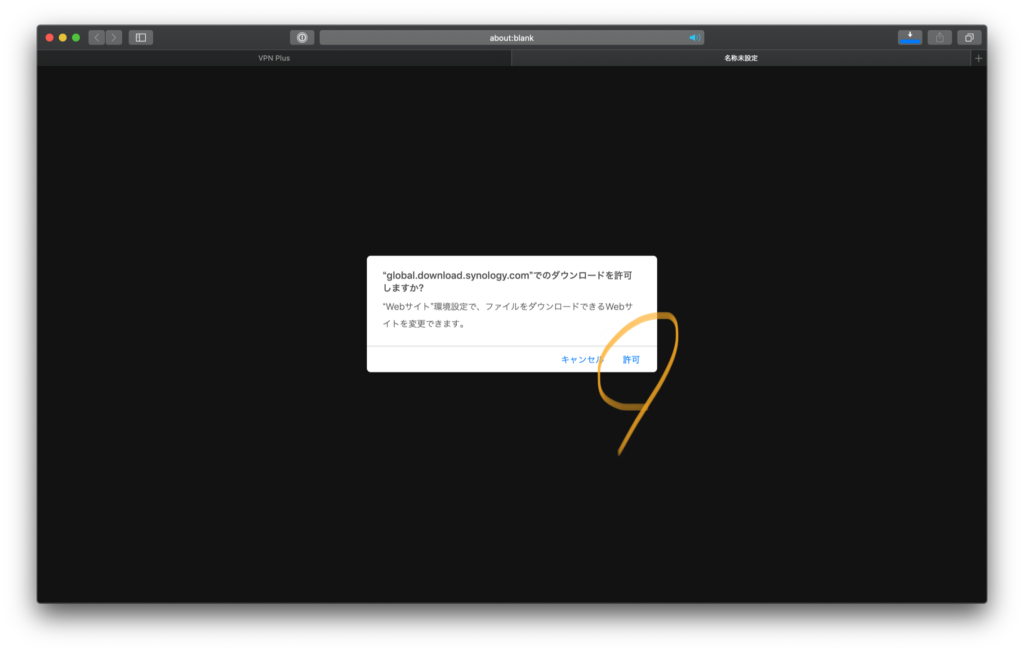The width and height of the screenshot is (1024, 652).
Task: Close the Safari window with red button
Action: pyautogui.click(x=50, y=37)
